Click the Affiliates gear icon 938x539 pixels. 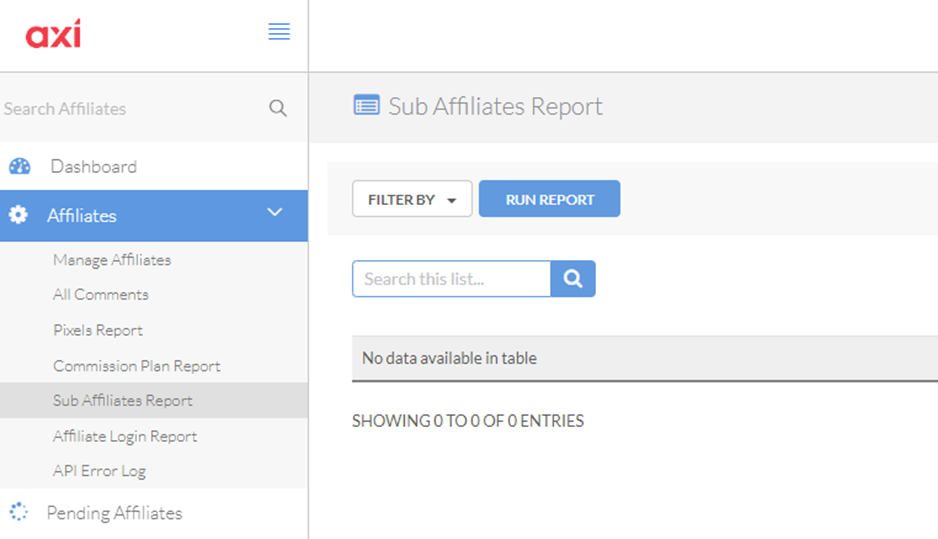click(19, 215)
